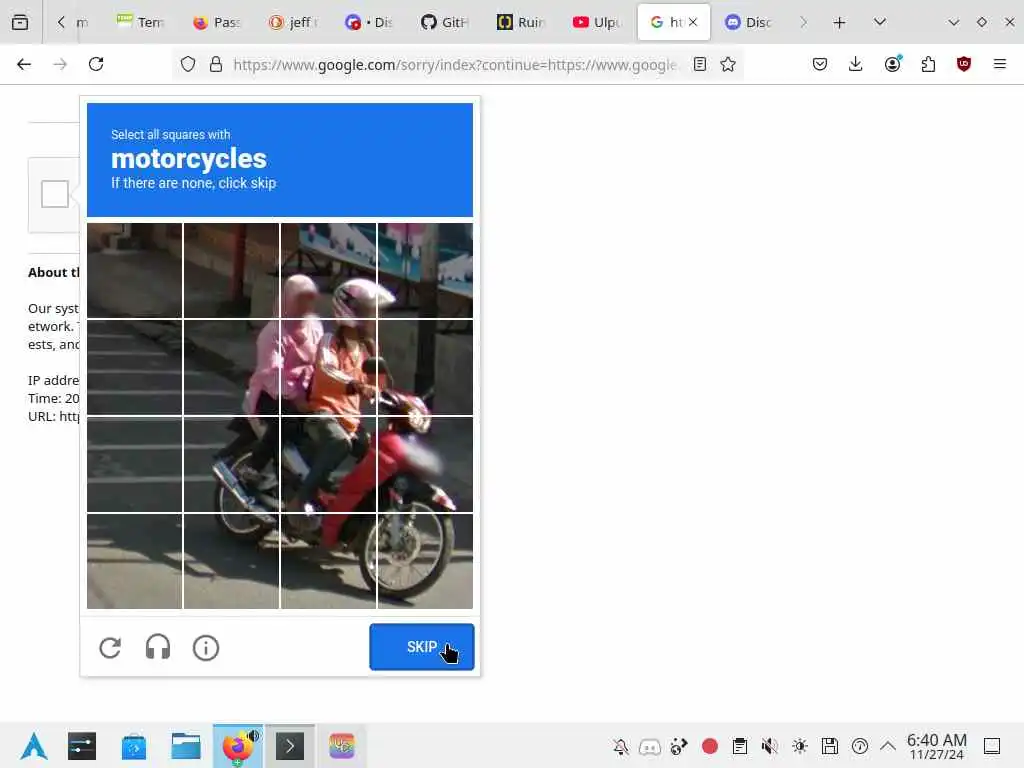
Task: Switch to the Ruin tab
Action: point(521,22)
